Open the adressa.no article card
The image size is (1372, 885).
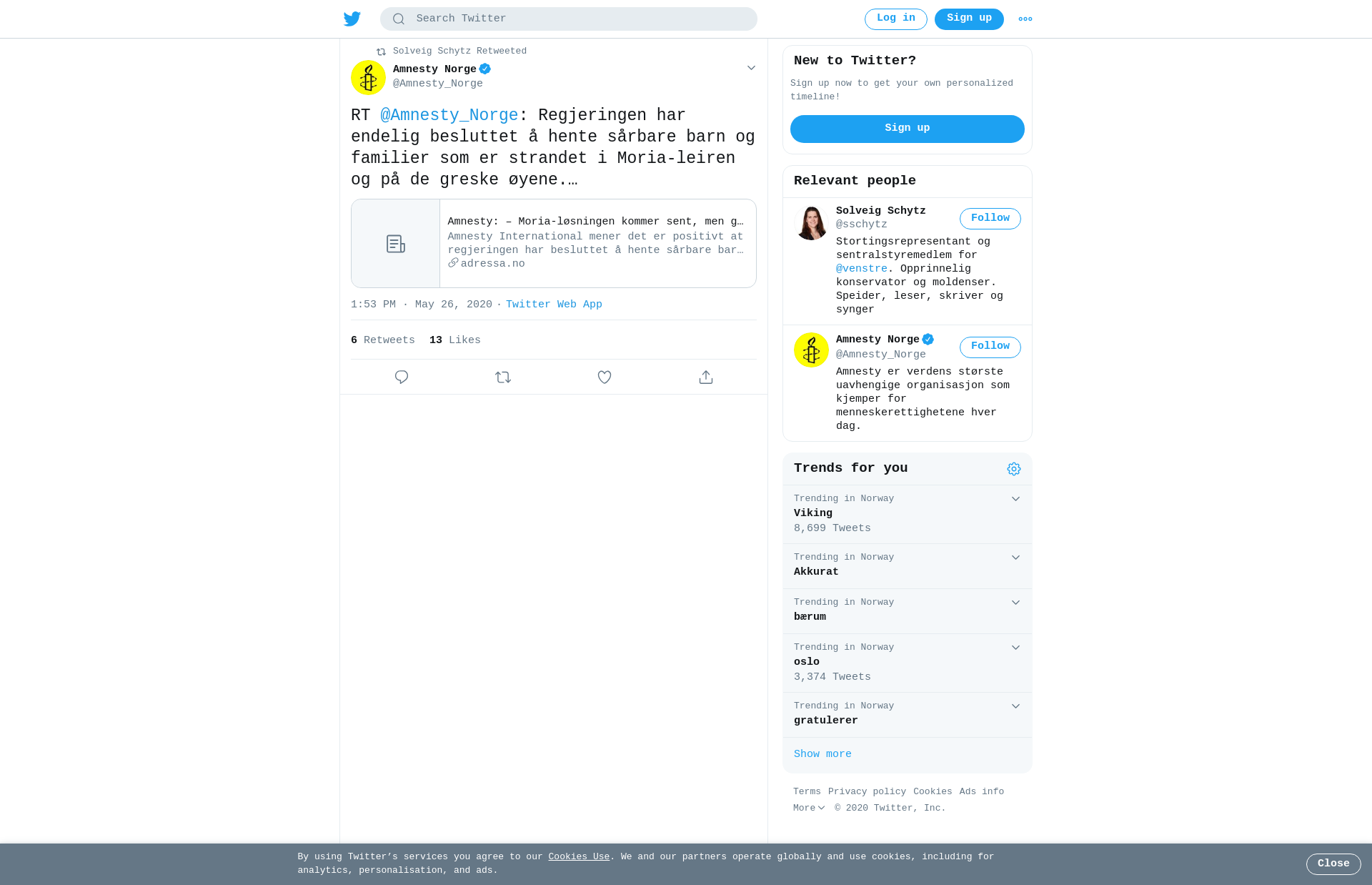point(554,244)
